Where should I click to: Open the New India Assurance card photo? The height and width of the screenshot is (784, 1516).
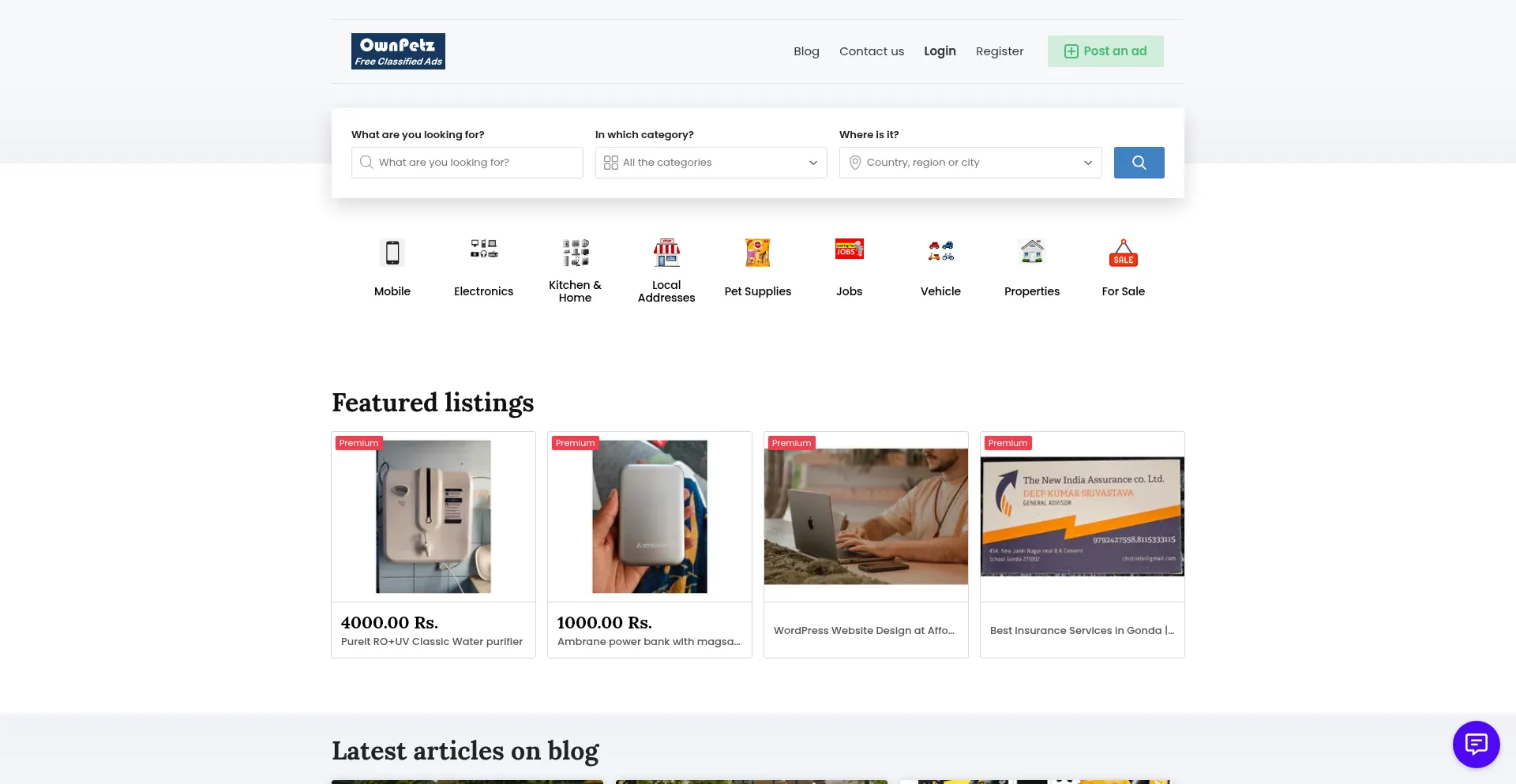point(1083,517)
